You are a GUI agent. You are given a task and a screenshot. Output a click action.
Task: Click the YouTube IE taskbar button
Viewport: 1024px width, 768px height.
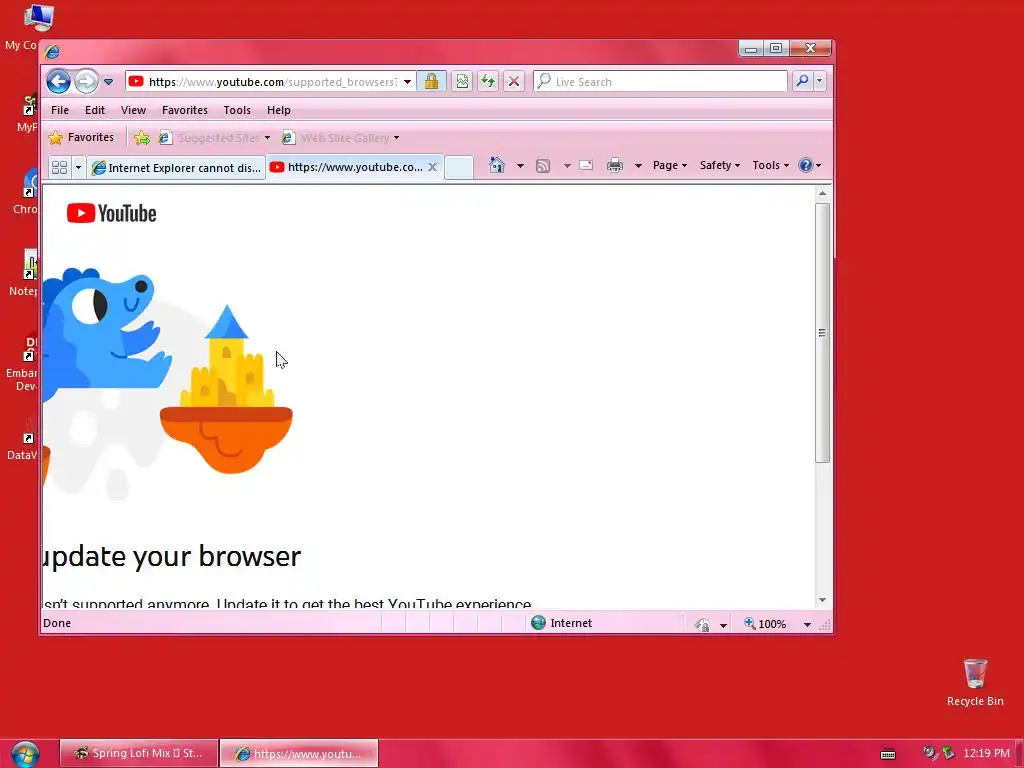point(299,753)
